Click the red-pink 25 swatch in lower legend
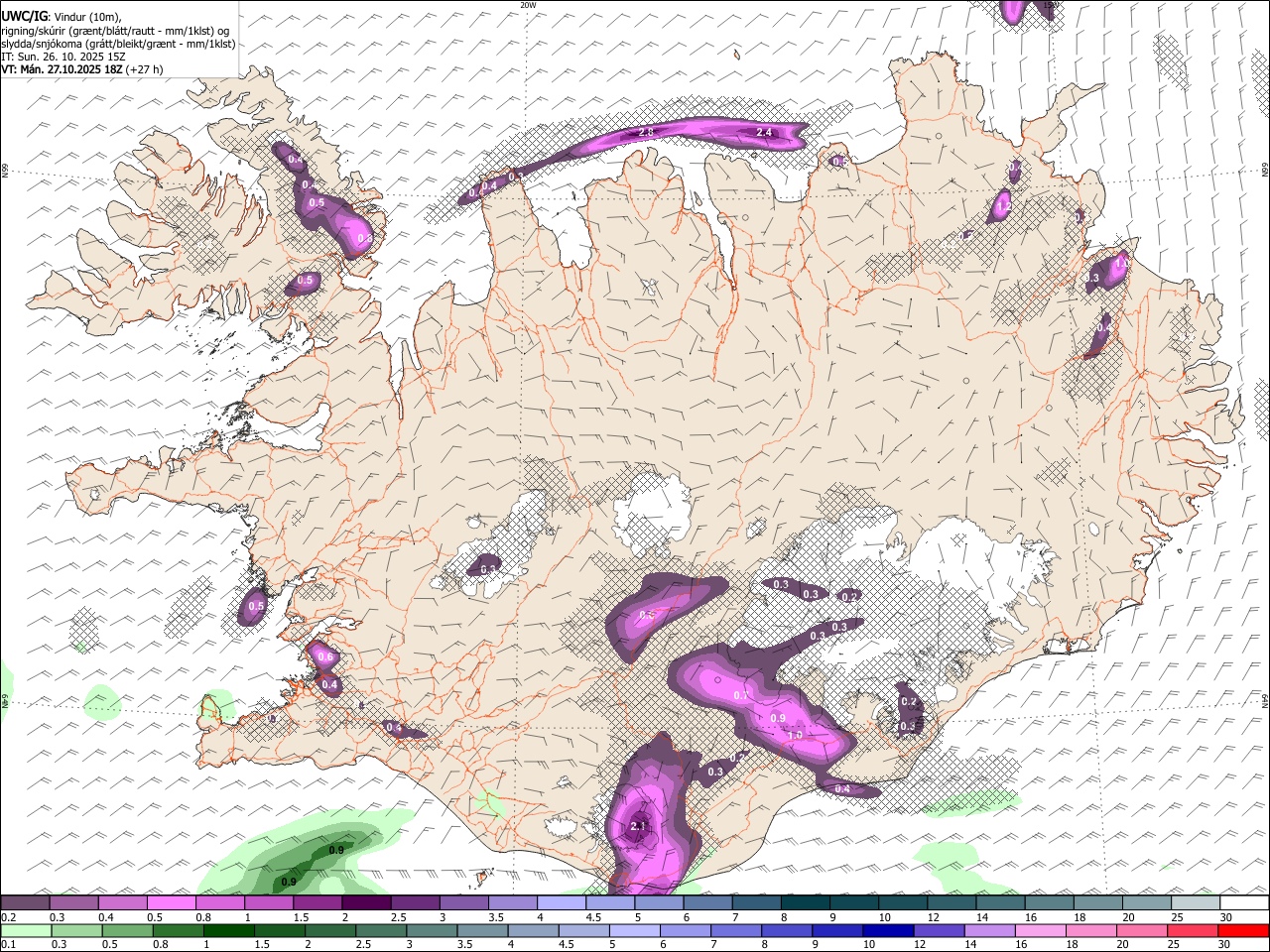 click(1193, 930)
